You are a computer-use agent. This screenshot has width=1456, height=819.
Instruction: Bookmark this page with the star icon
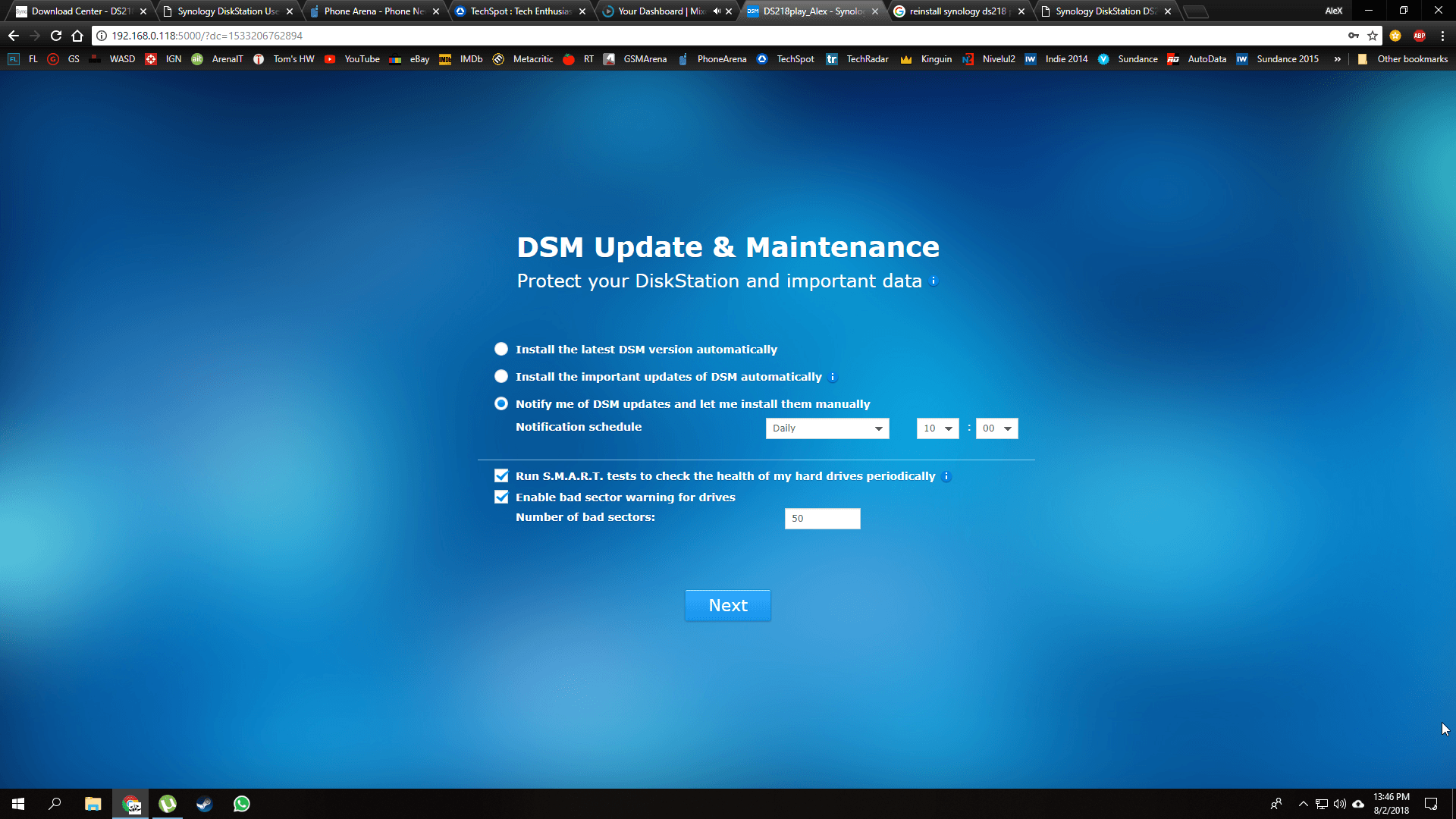(1373, 36)
